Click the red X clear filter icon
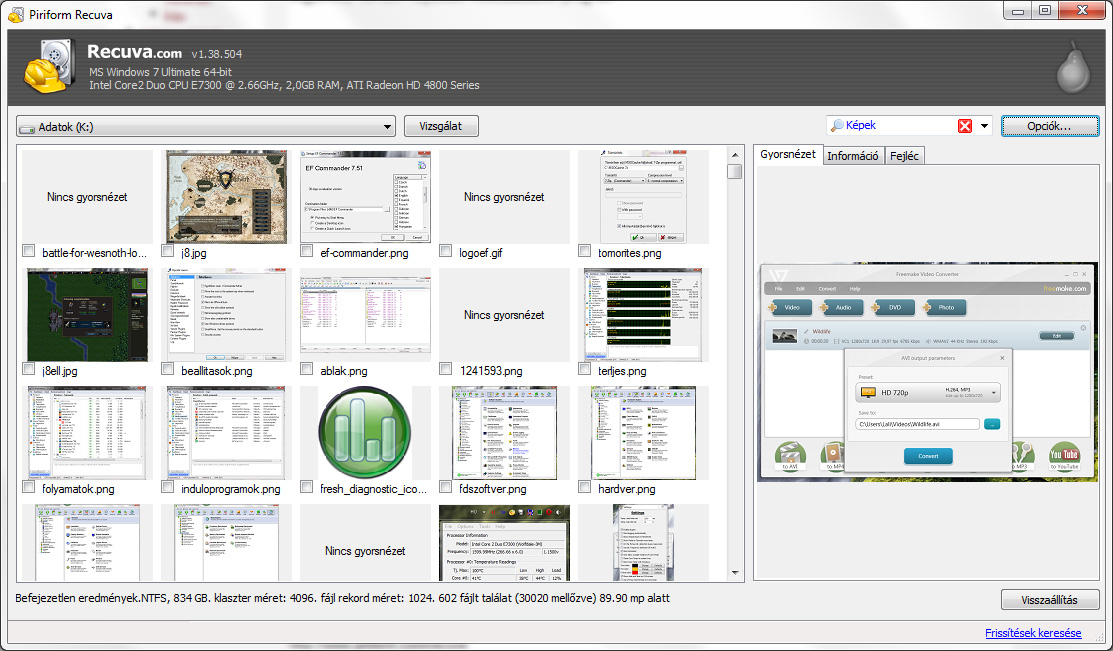Screen dimensions: 1113x651 pos(965,126)
